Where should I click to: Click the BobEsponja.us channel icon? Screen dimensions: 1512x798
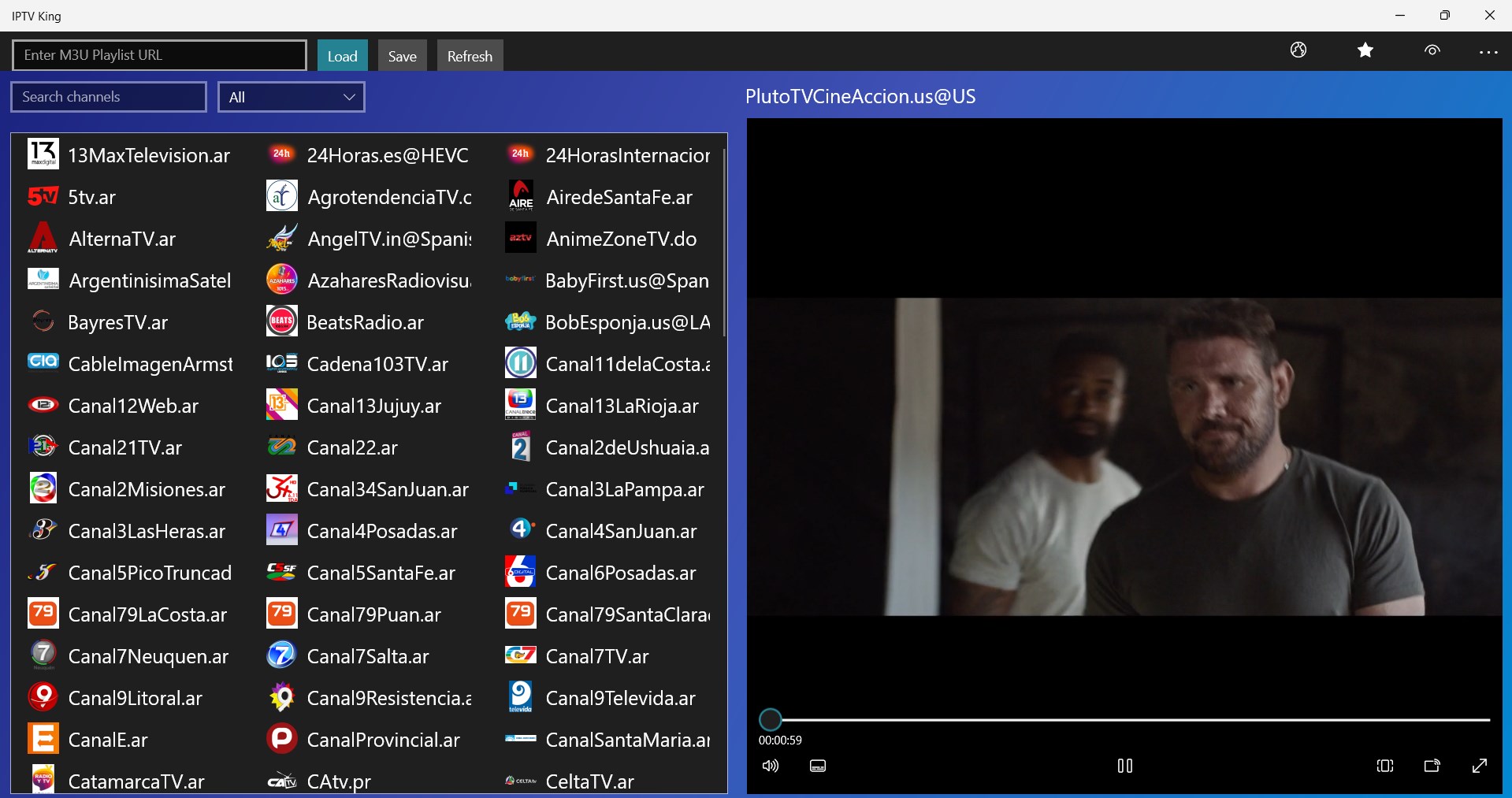tap(519, 321)
